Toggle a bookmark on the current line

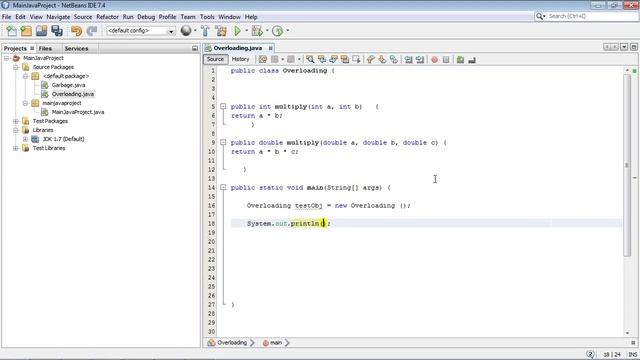pos(394,60)
